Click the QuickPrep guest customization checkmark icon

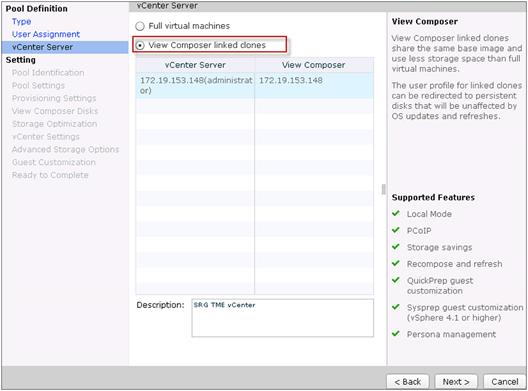point(396,280)
